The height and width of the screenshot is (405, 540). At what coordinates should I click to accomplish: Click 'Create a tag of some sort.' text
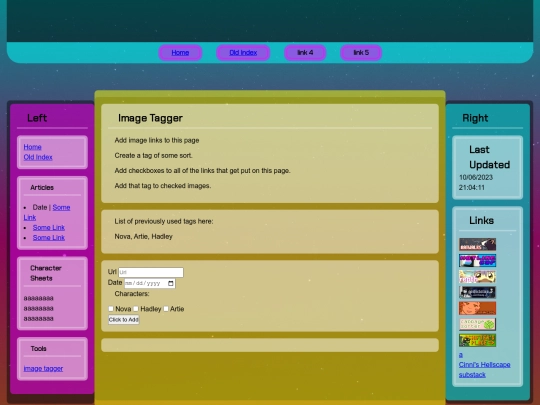pyautogui.click(x=153, y=156)
